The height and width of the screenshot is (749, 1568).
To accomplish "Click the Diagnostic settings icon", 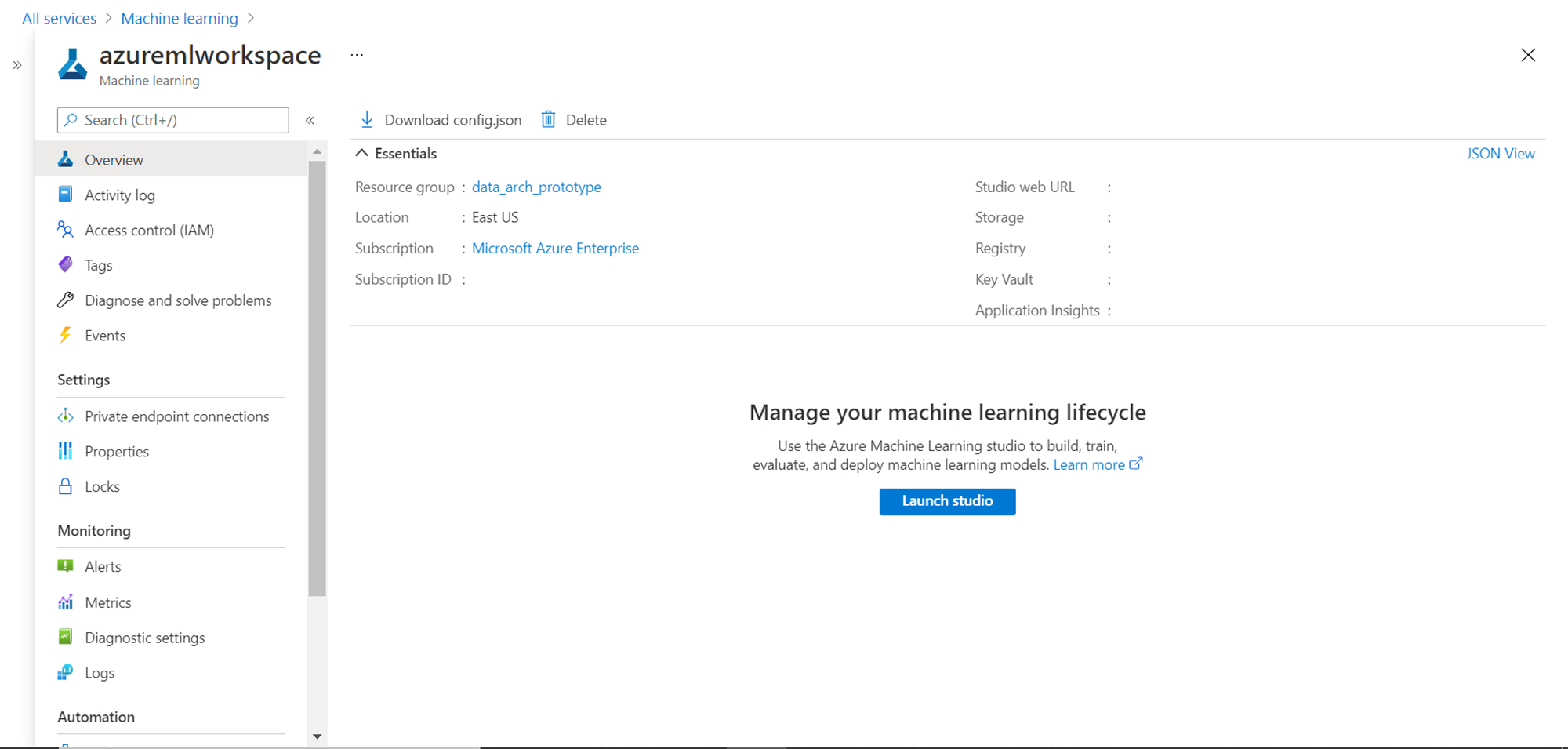I will click(66, 637).
